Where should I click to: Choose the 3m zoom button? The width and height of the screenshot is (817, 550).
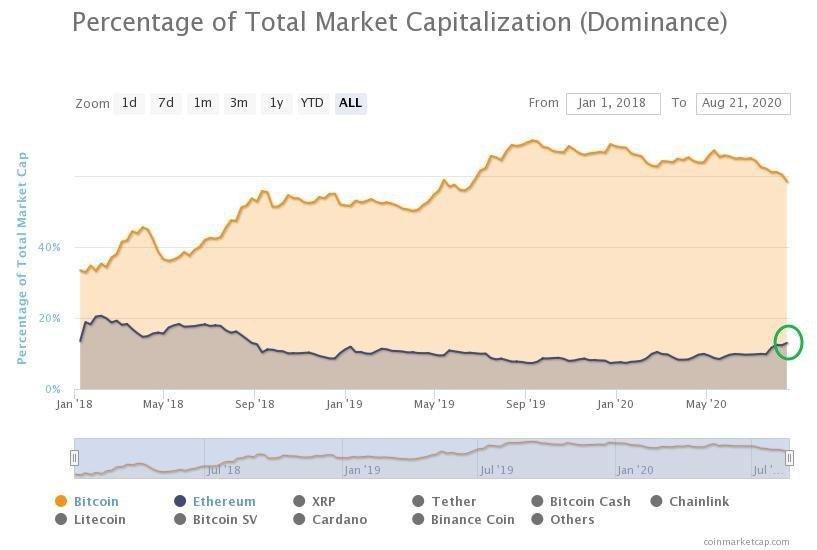point(239,103)
